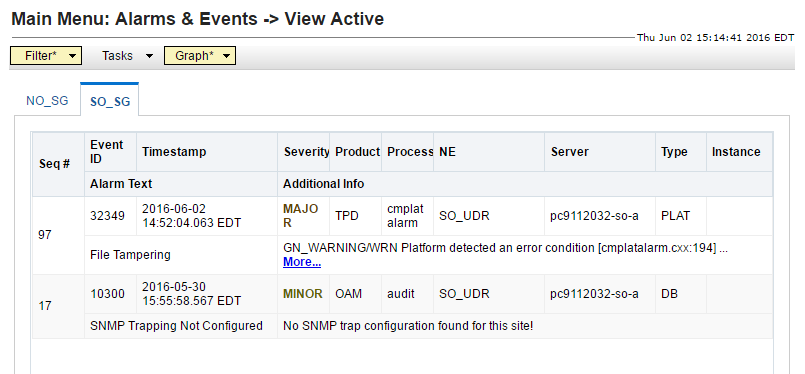The image size is (805, 374).
Task: Switch to the NO_SG tab
Action: point(47,101)
